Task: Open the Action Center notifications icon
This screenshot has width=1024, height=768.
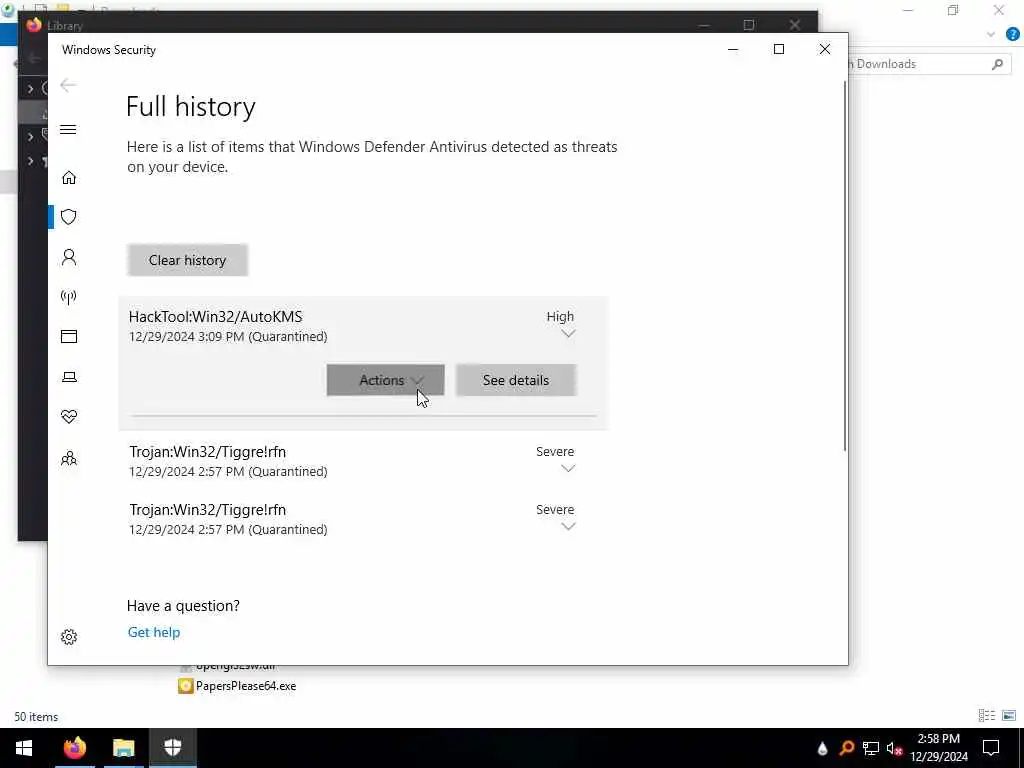Action: point(991,748)
